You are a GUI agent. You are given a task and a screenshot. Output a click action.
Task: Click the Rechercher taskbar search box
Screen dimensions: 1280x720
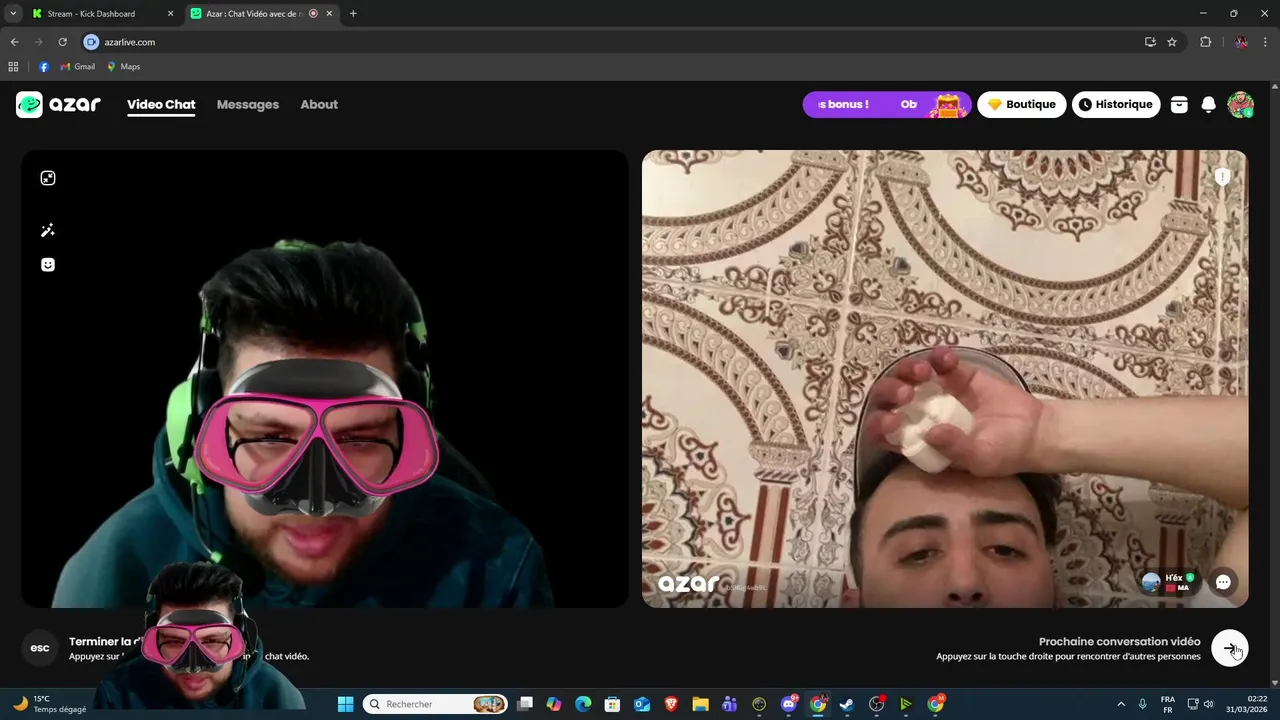[436, 704]
